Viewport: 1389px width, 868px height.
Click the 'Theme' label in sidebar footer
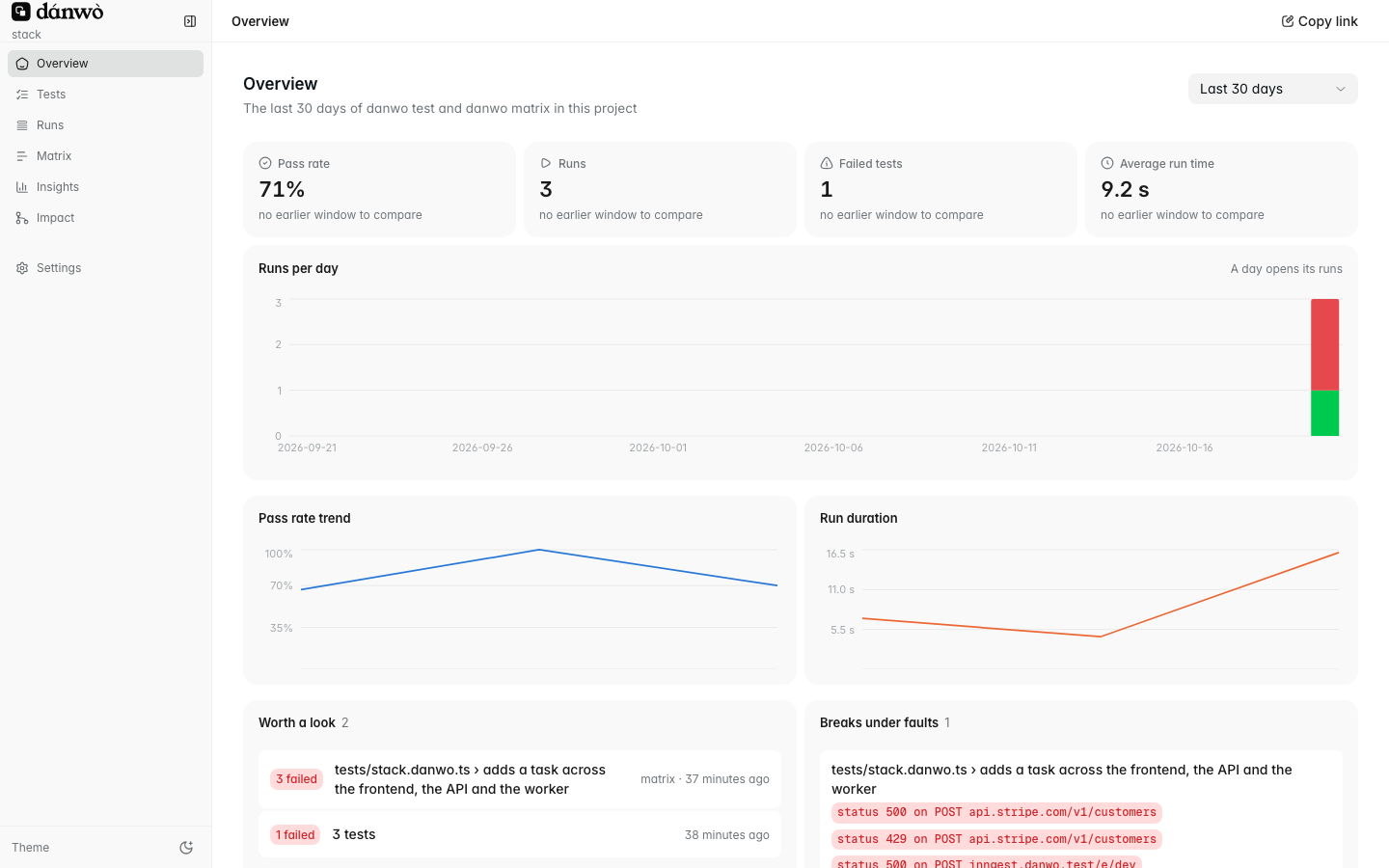tap(30, 848)
